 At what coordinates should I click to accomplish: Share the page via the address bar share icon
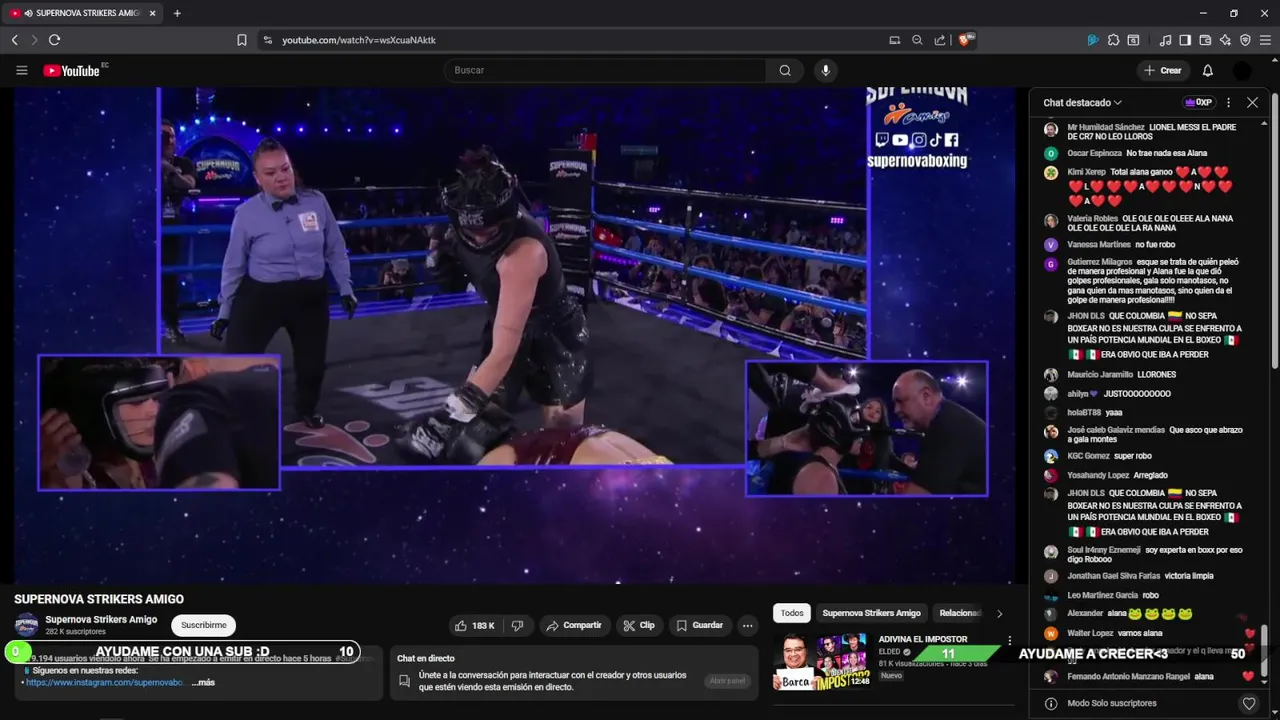coord(940,40)
